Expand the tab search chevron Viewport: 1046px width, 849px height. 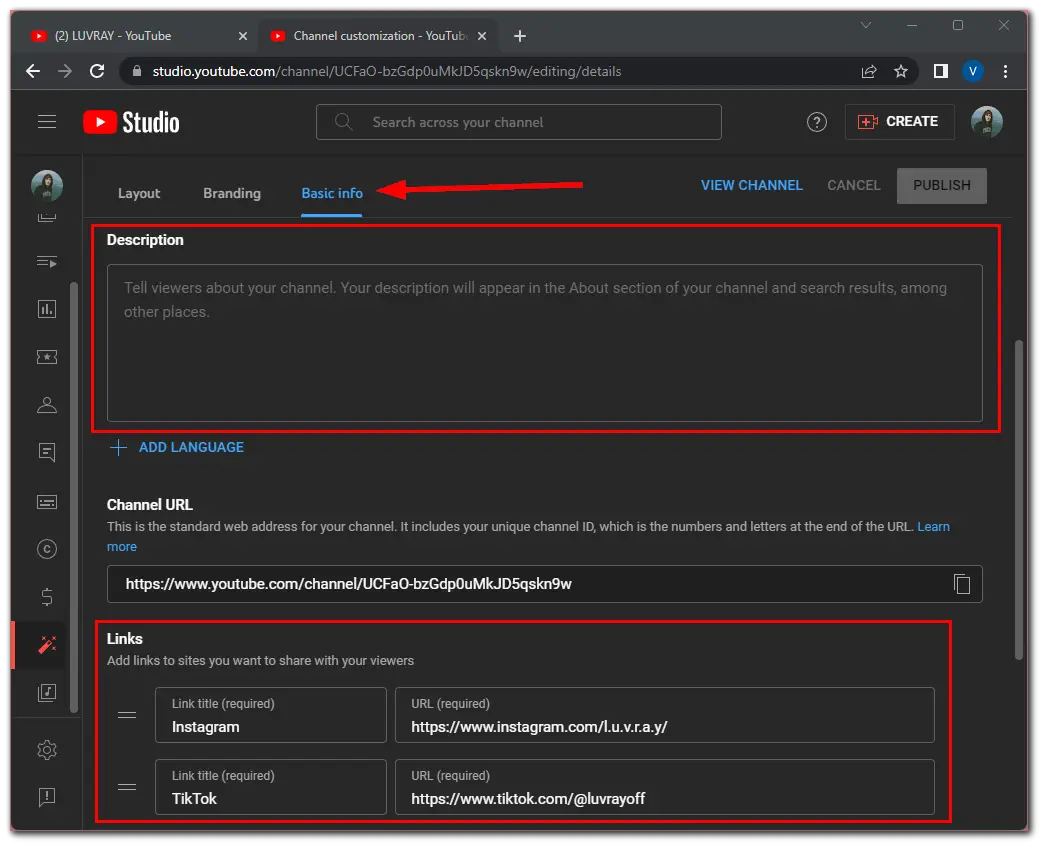pos(866,25)
